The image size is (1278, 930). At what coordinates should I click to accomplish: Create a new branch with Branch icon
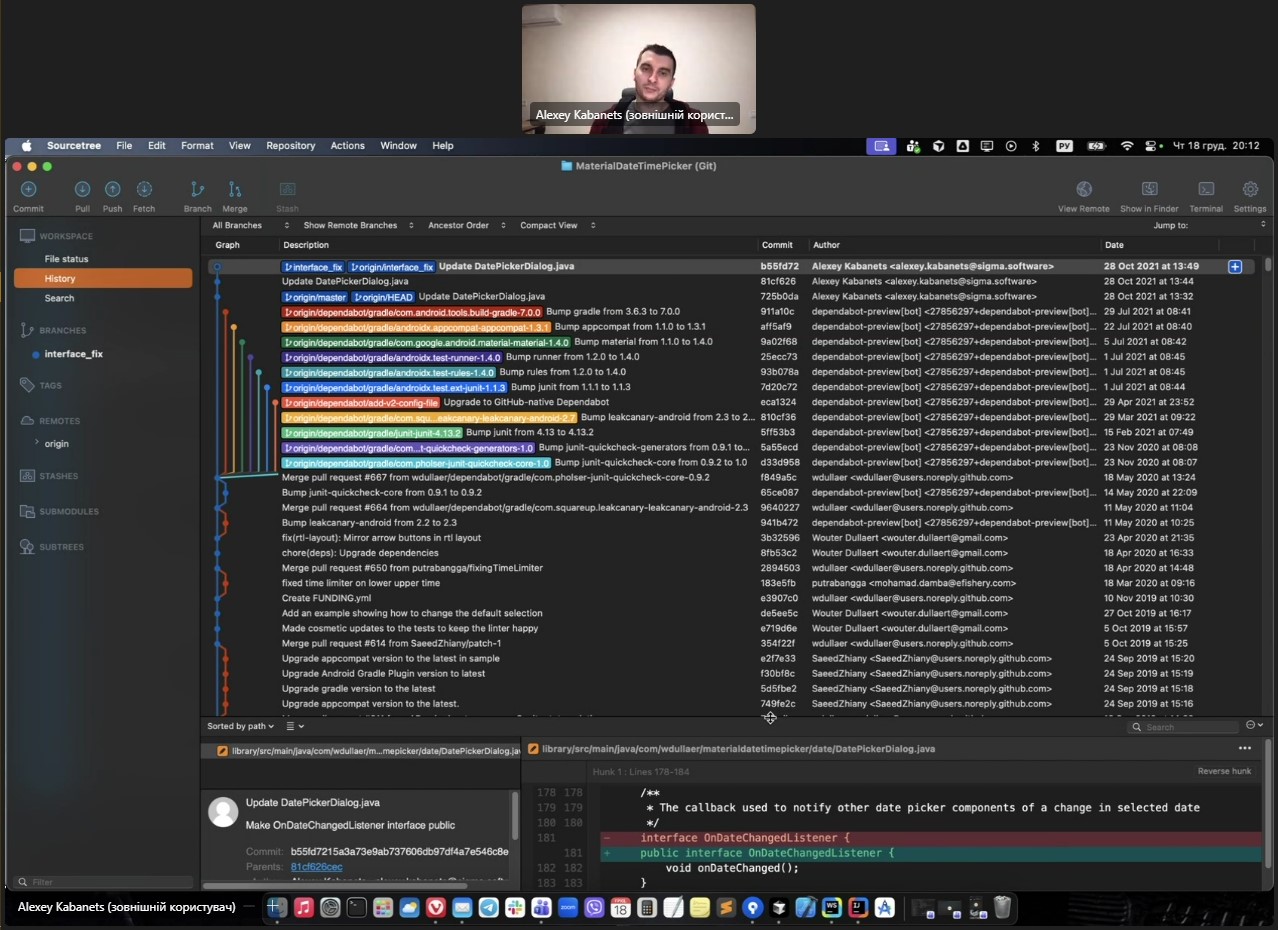[x=197, y=190]
